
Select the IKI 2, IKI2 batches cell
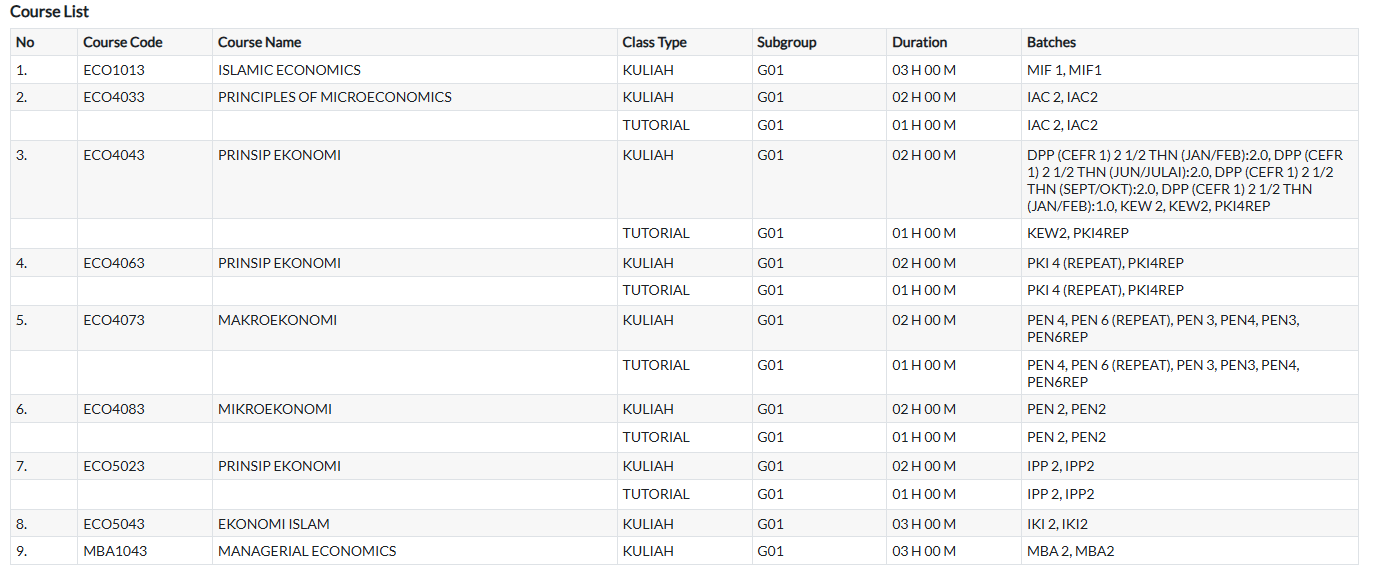1057,524
